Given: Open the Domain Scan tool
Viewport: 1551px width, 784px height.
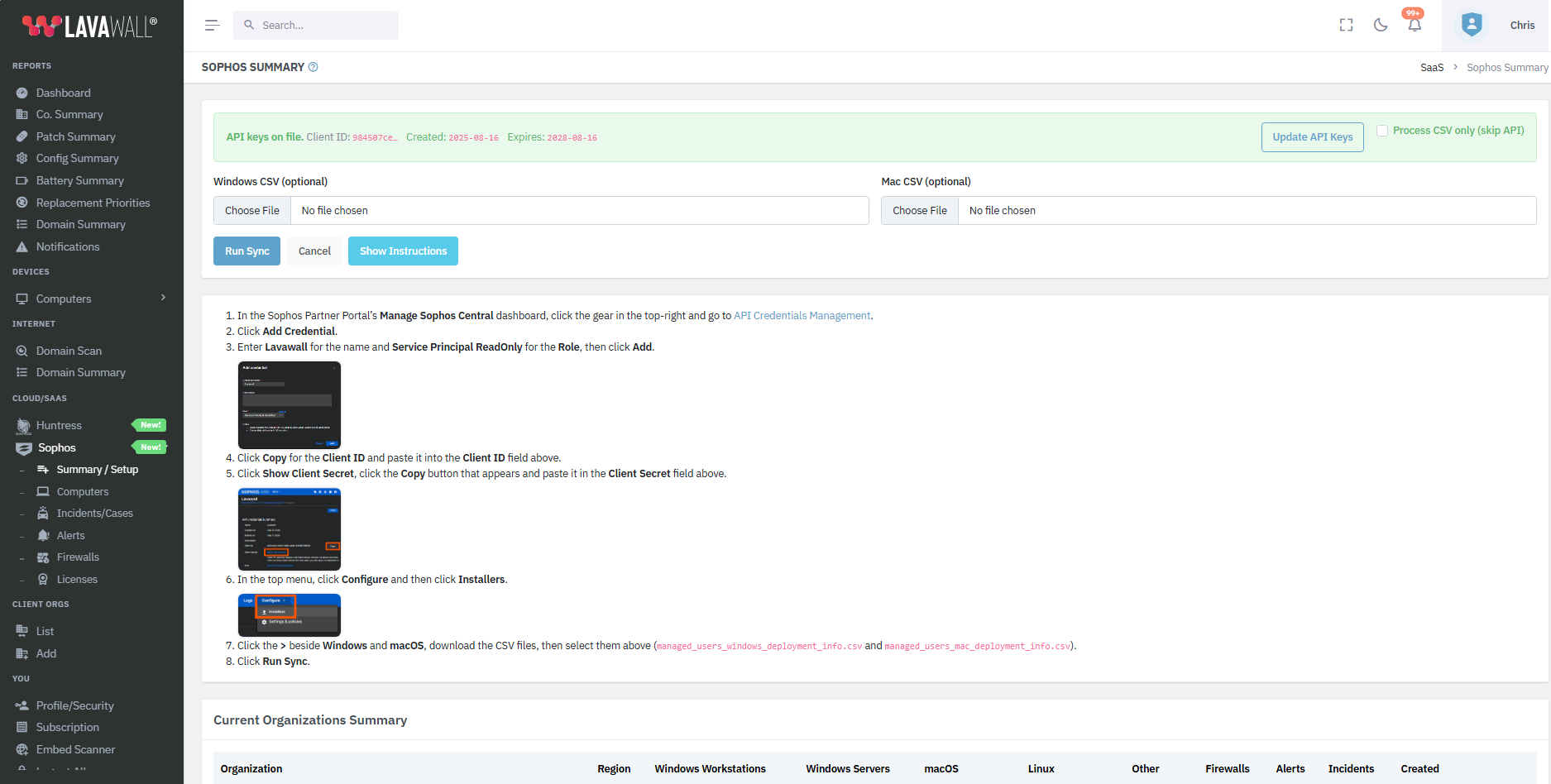Looking at the screenshot, I should pos(69,350).
